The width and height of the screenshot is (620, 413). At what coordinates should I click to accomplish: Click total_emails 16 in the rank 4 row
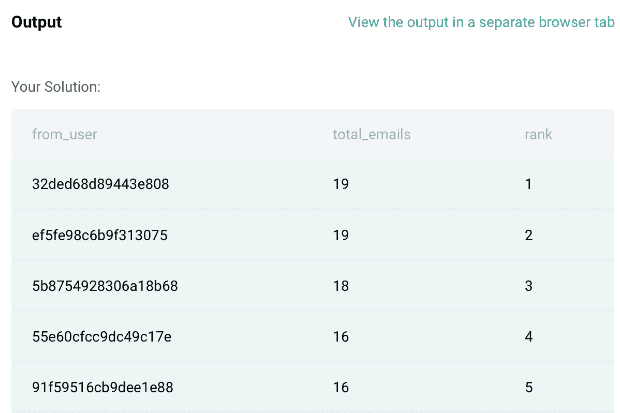click(341, 337)
